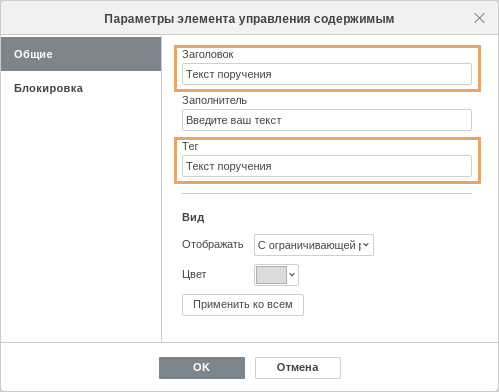Open the Отображать dropdown list

pyautogui.click(x=314, y=245)
